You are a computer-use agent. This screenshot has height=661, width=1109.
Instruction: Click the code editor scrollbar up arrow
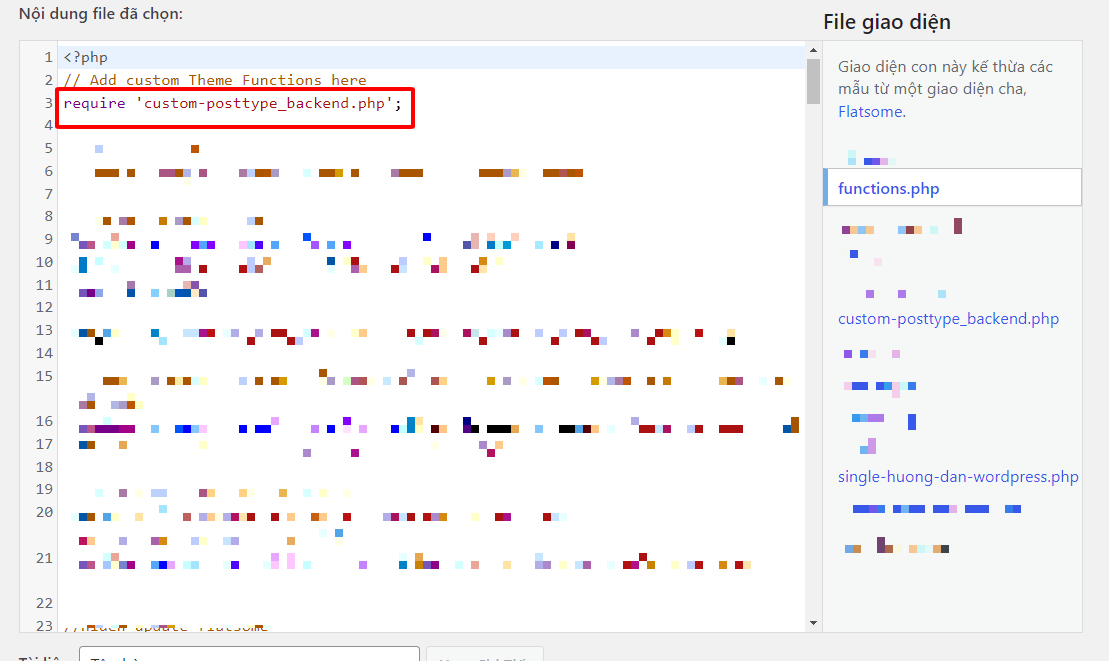click(813, 50)
